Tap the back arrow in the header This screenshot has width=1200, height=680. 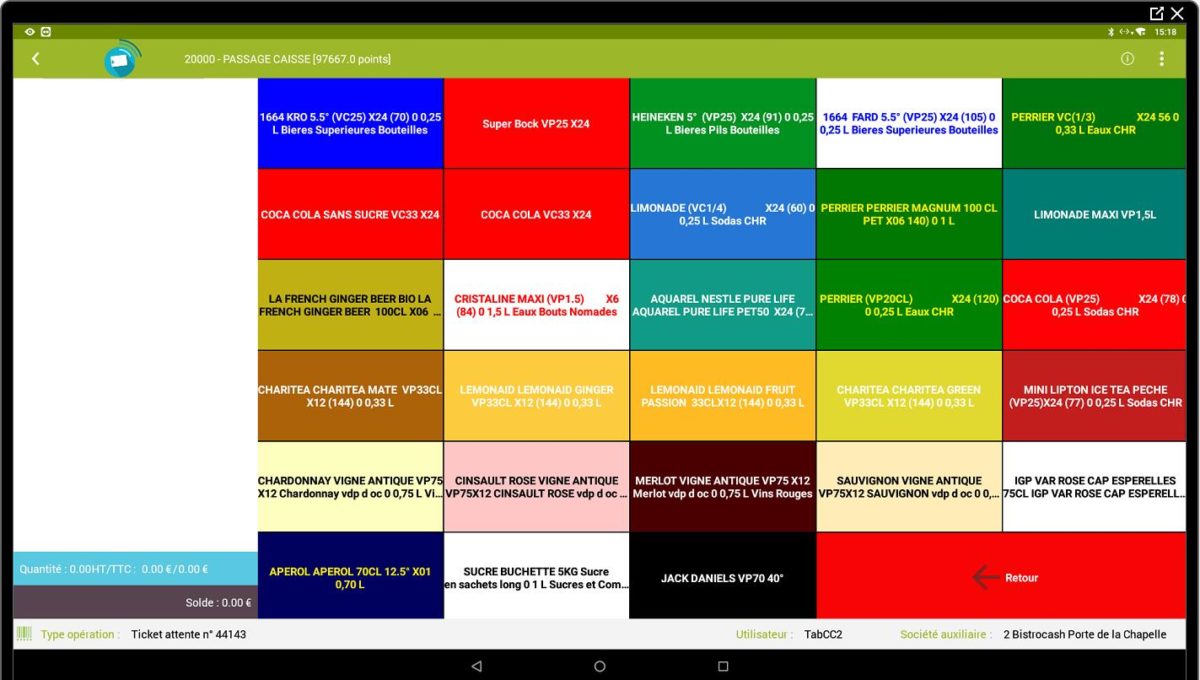pyautogui.click(x=35, y=59)
